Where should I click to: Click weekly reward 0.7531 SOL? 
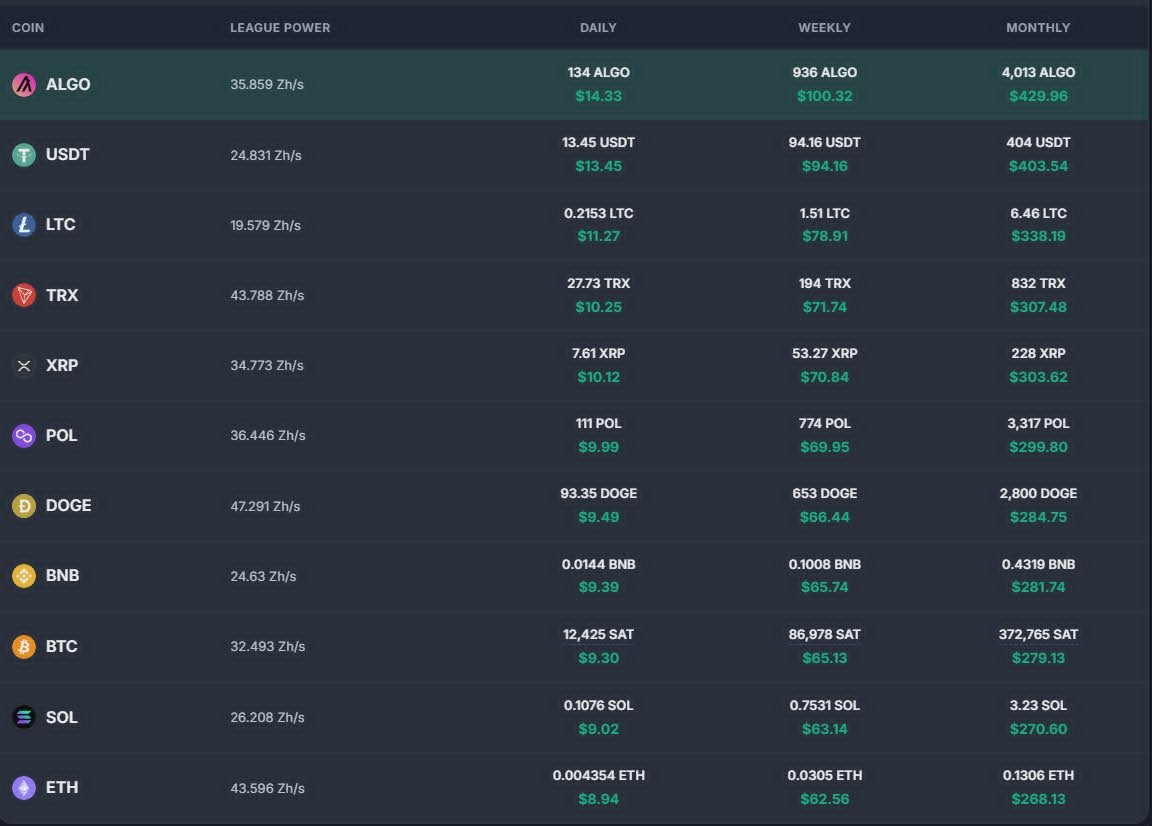[x=824, y=705]
